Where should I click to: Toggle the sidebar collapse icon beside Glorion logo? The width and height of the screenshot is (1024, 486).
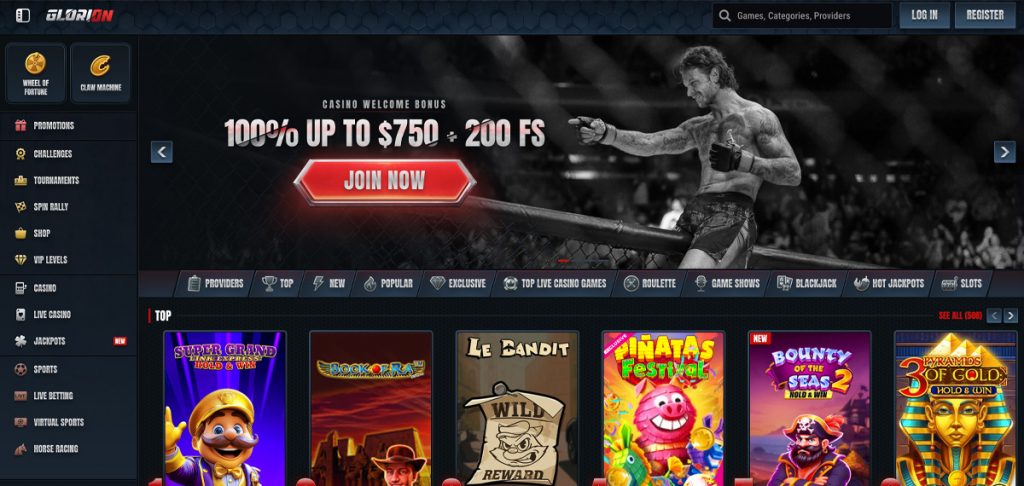tap(23, 15)
